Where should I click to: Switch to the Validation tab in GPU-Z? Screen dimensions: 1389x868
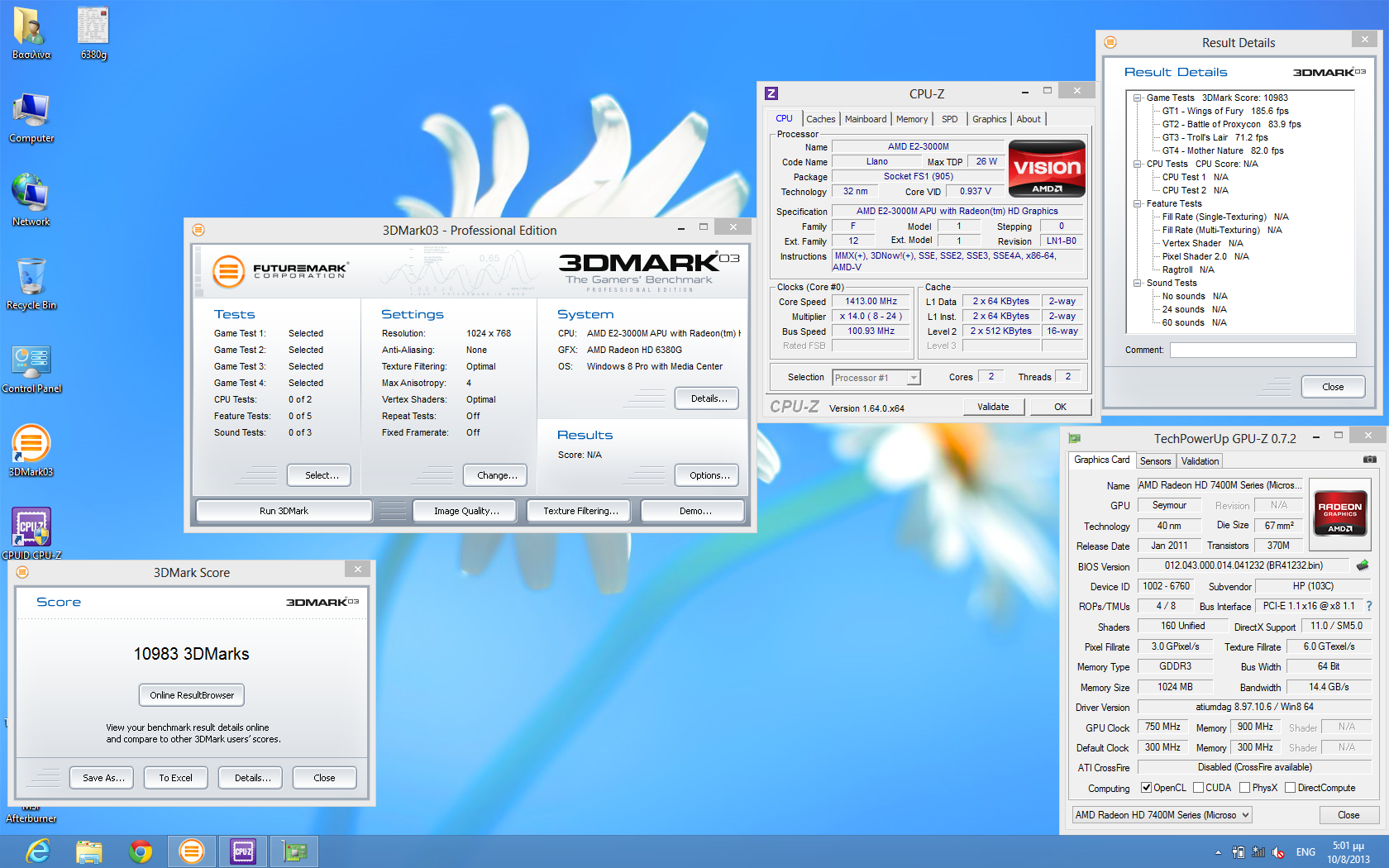[x=1200, y=461]
